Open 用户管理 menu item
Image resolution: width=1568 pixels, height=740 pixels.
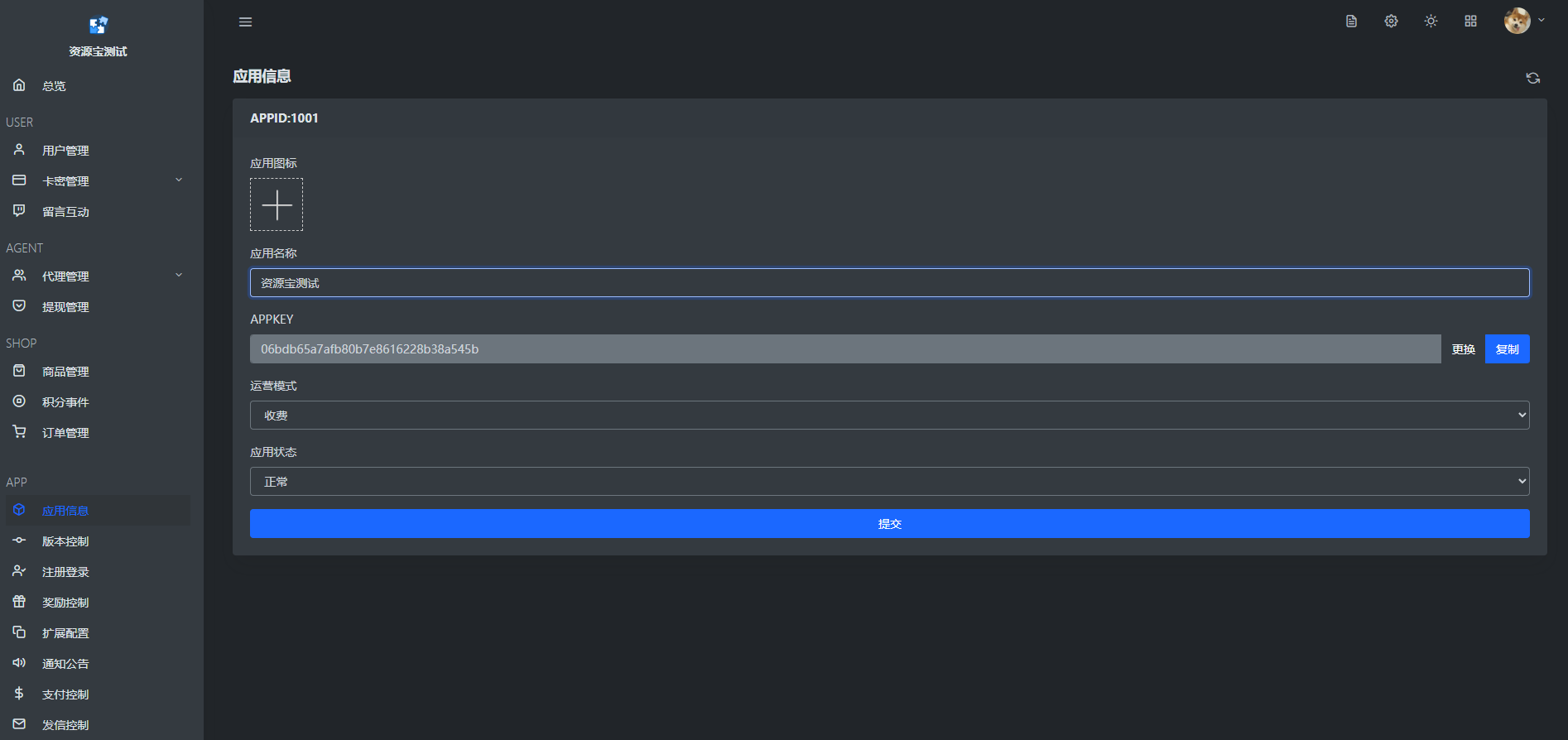pyautogui.click(x=98, y=150)
